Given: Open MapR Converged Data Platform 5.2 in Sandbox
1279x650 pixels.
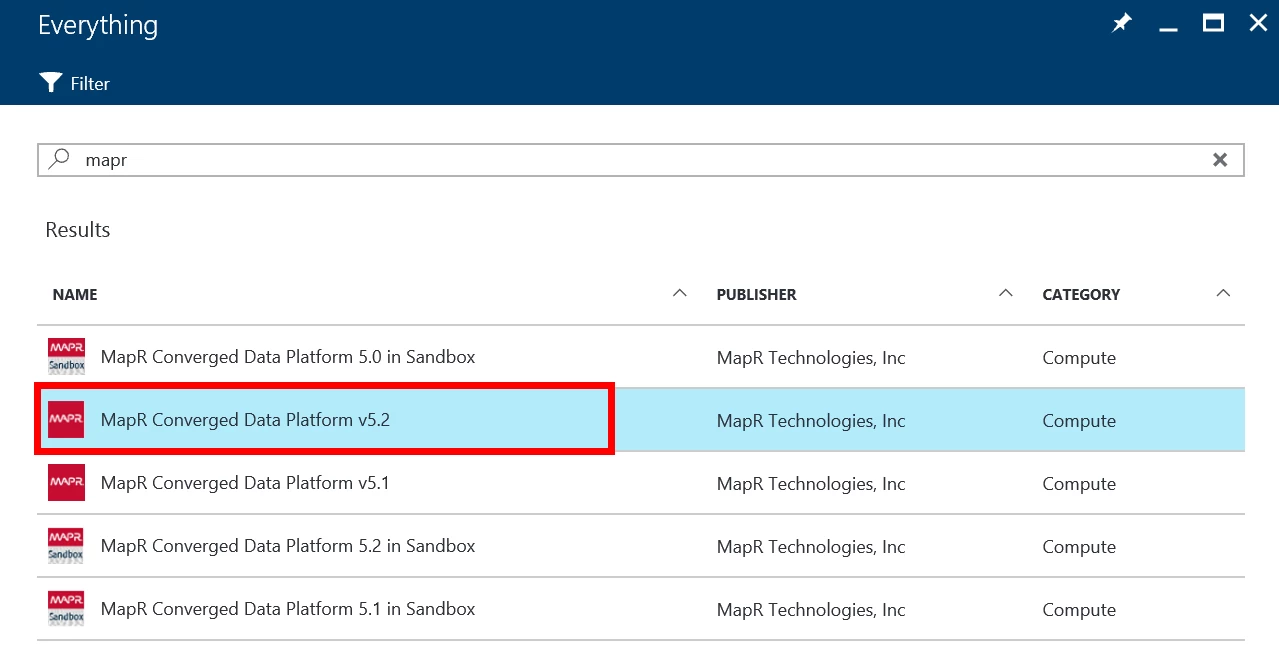Looking at the screenshot, I should tap(288, 546).
